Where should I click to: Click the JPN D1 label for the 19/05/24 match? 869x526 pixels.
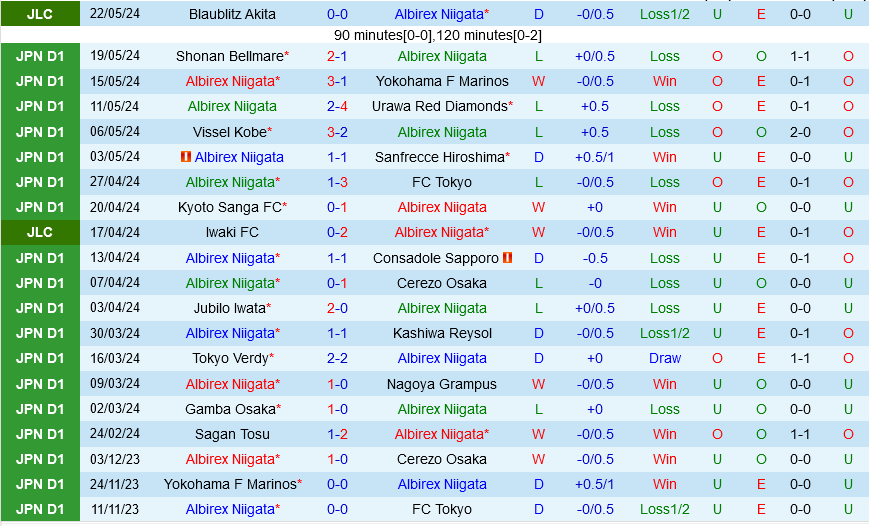tap(40, 56)
